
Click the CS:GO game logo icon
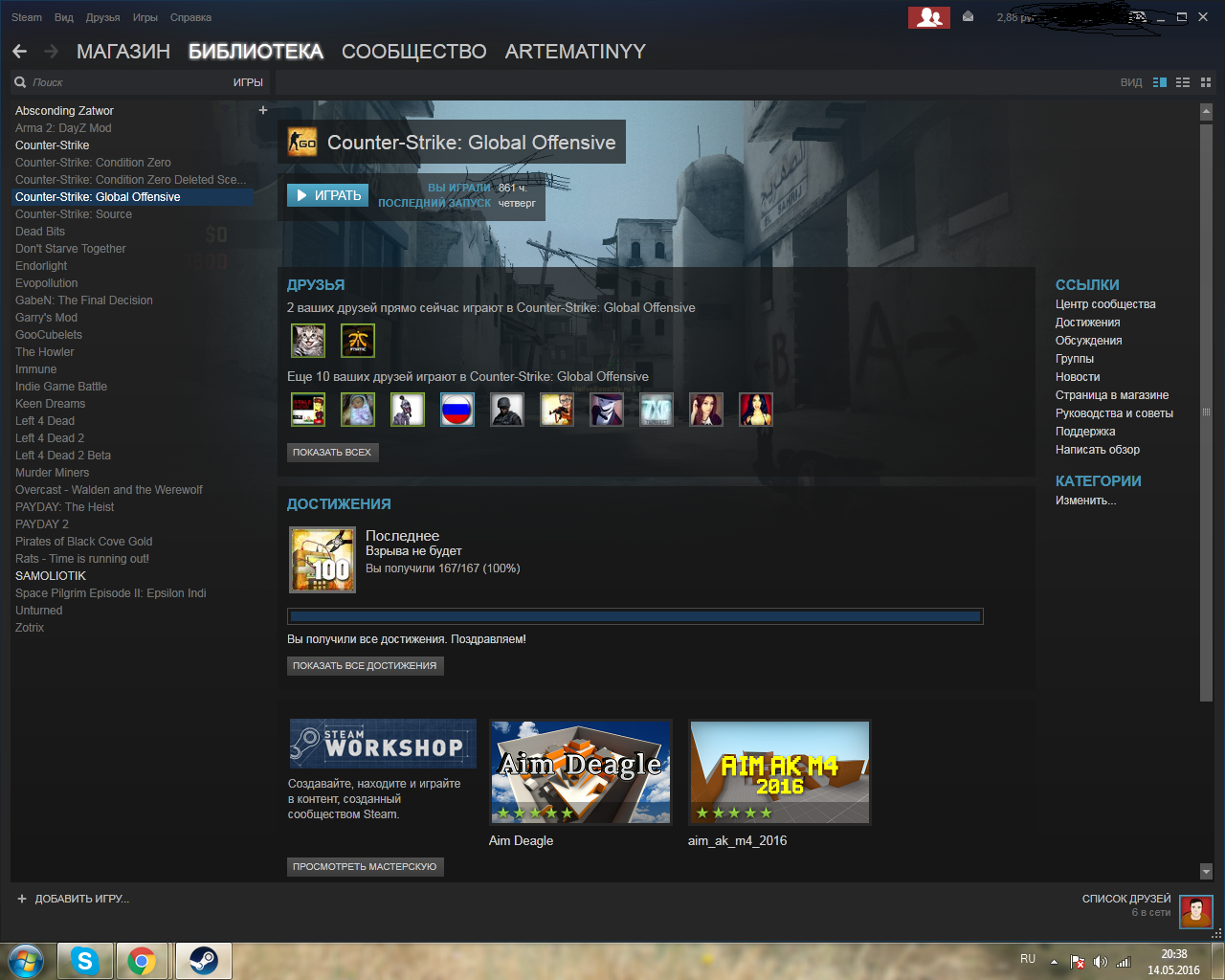click(302, 143)
